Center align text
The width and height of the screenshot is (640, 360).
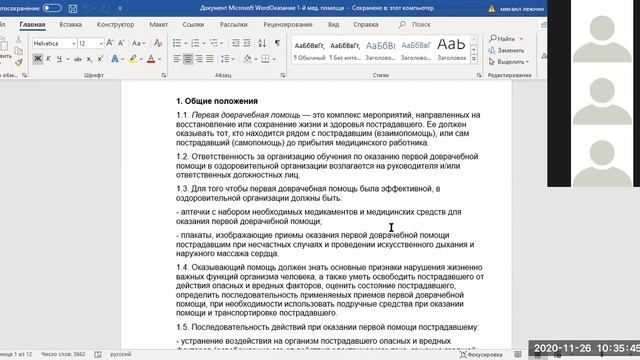pos(188,59)
